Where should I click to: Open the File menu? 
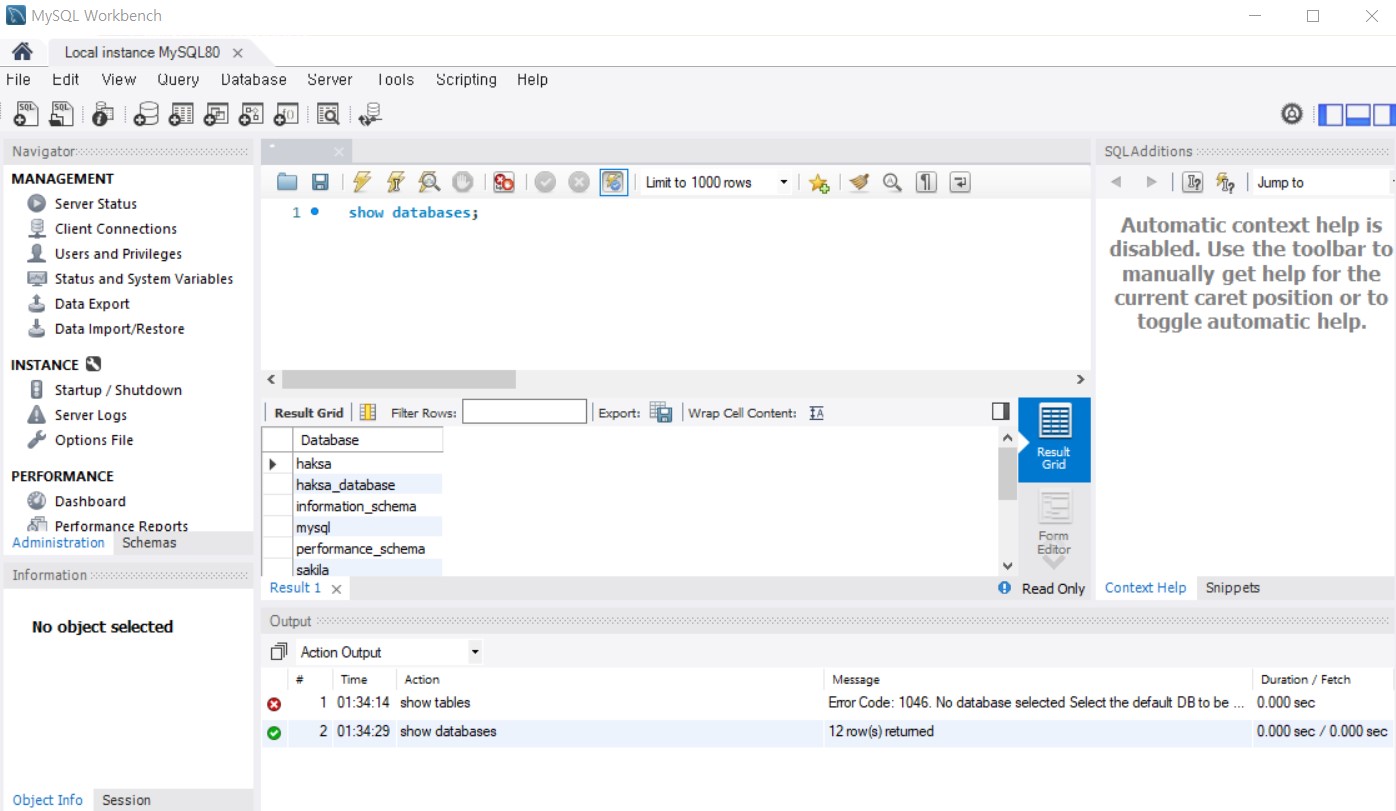coord(18,80)
